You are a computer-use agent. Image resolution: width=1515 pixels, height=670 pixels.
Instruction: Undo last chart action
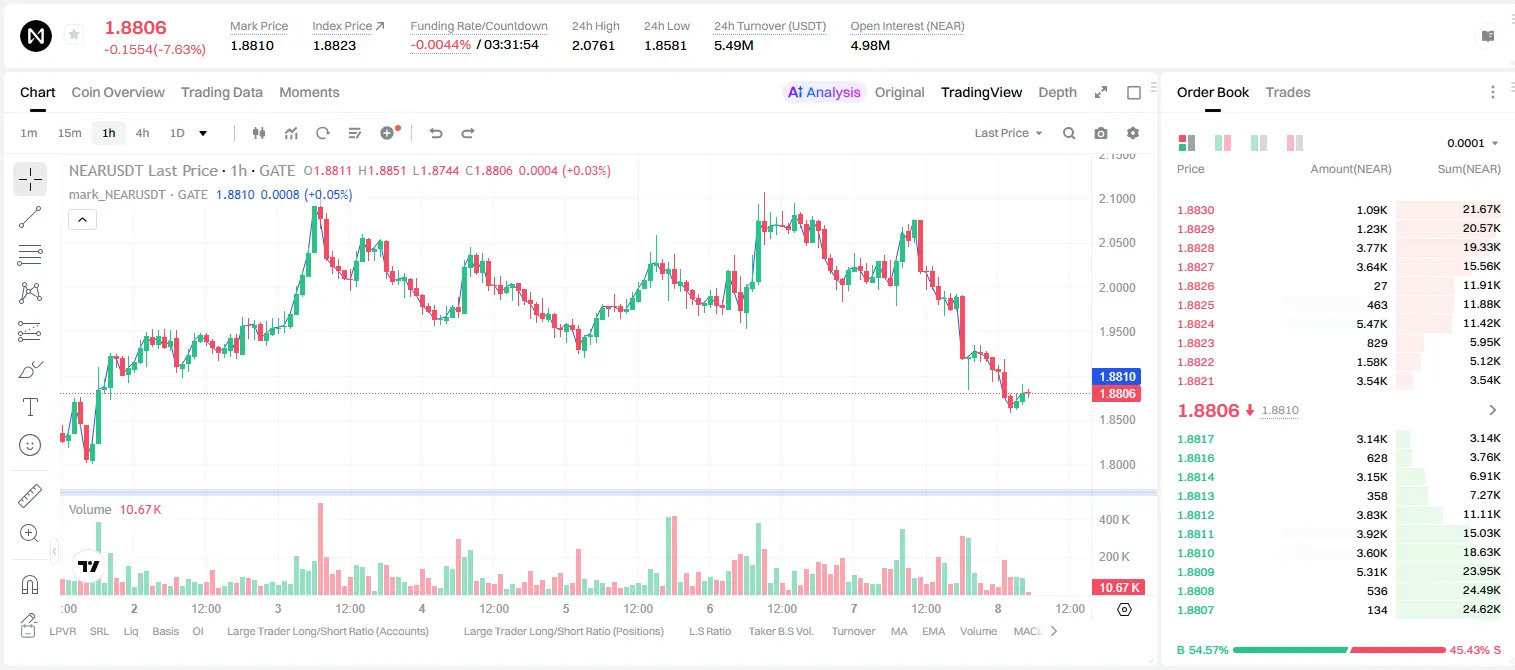pos(435,133)
